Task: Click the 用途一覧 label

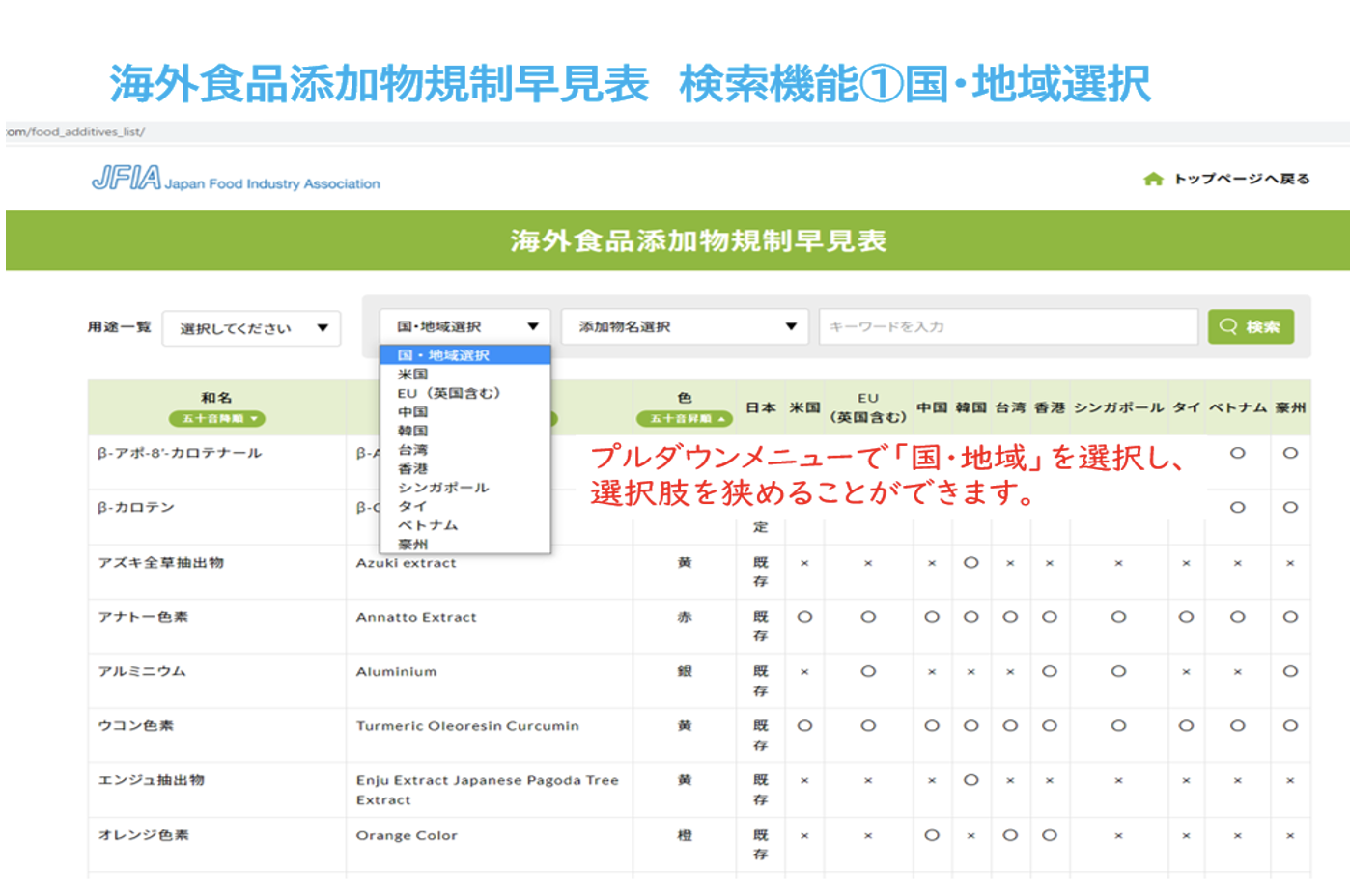Action: 120,327
